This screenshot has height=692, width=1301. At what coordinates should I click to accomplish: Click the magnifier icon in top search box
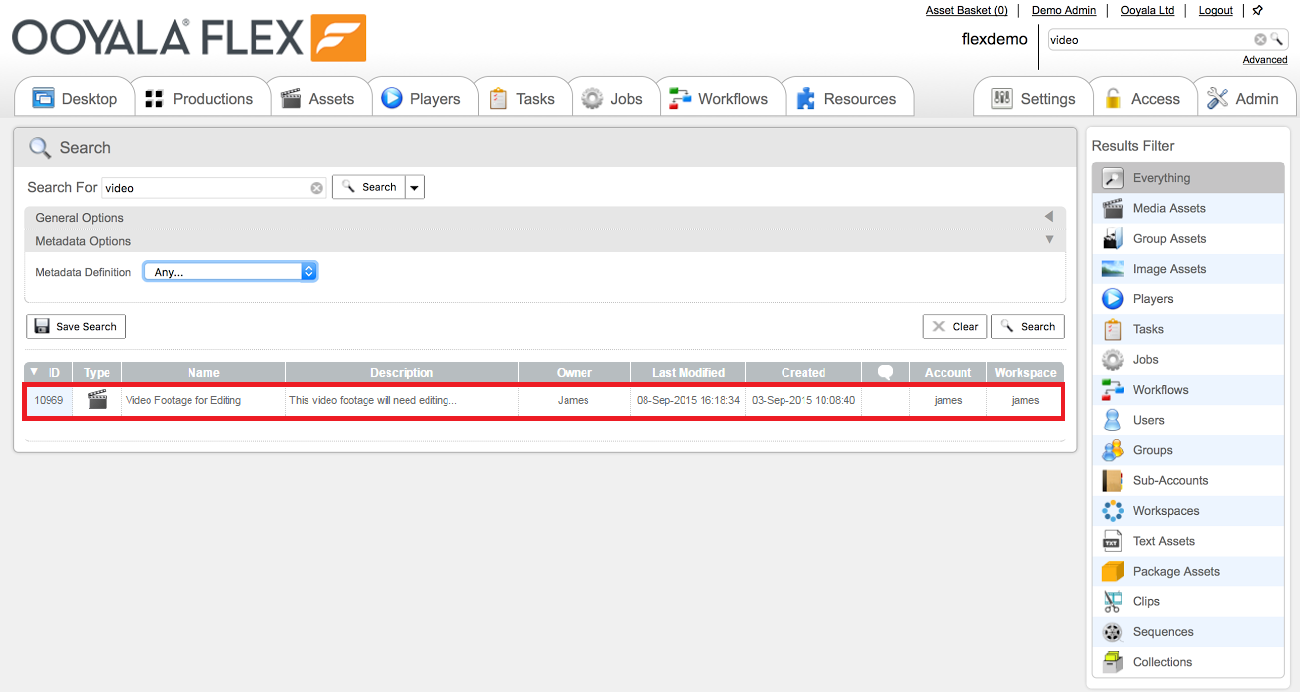(1276, 40)
